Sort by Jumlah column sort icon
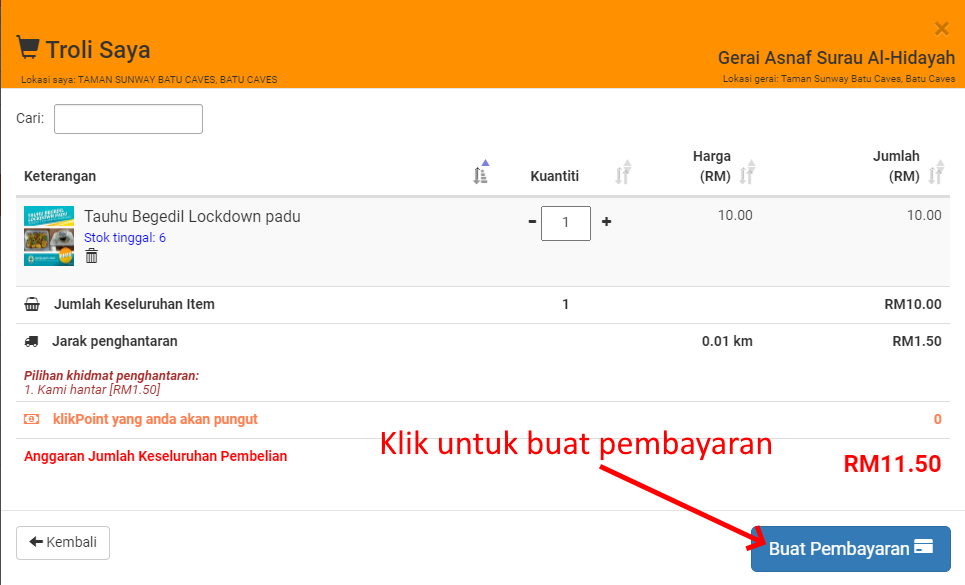This screenshot has width=965, height=585. (935, 174)
